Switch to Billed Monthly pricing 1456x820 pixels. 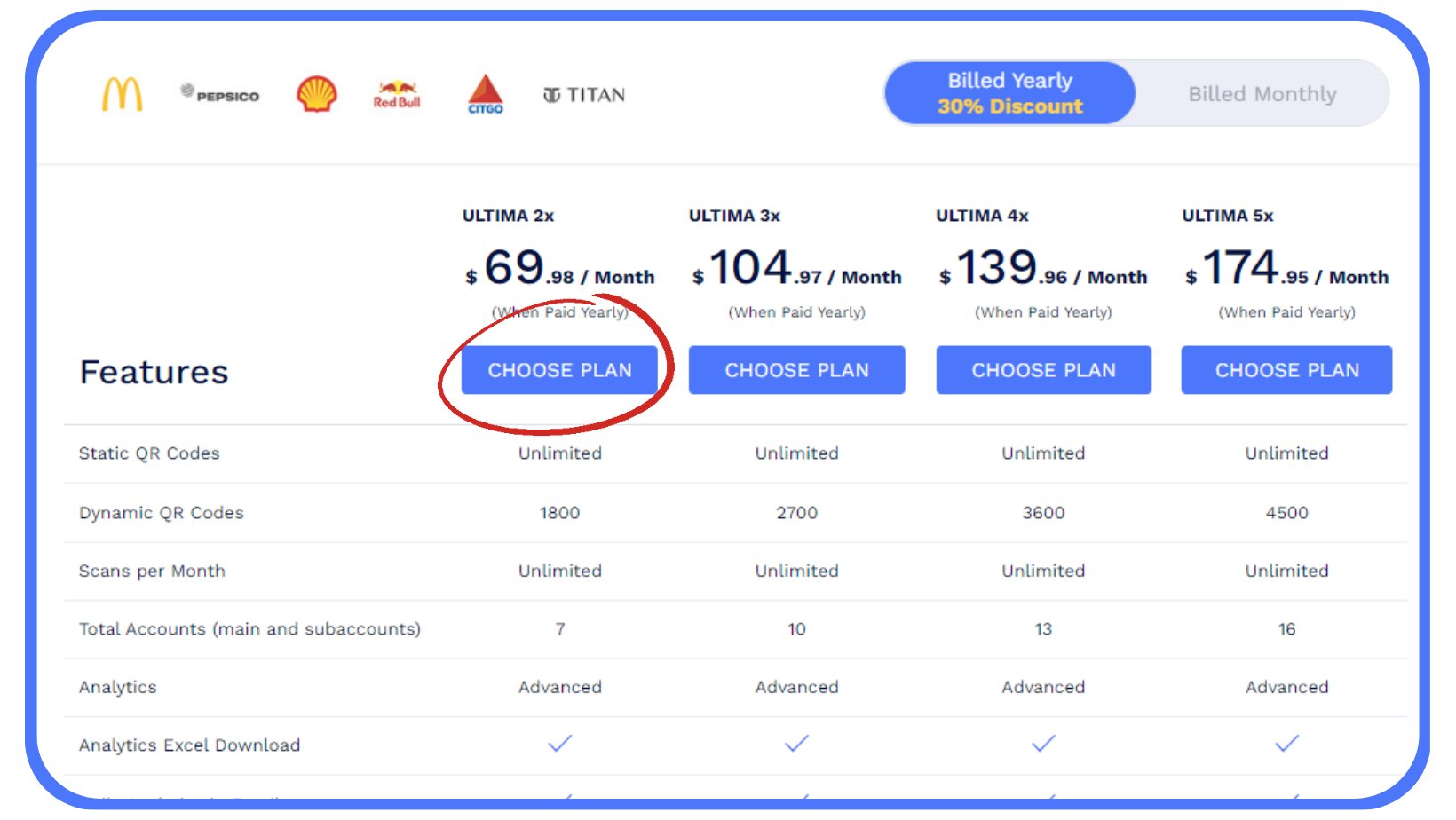click(1262, 94)
